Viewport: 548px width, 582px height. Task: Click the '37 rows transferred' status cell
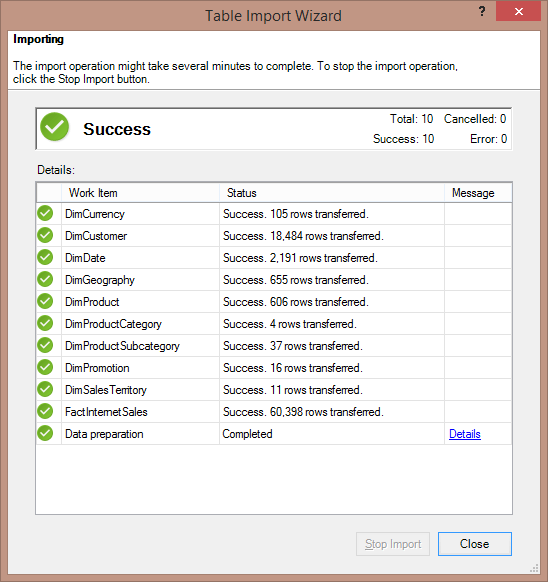click(x=332, y=346)
